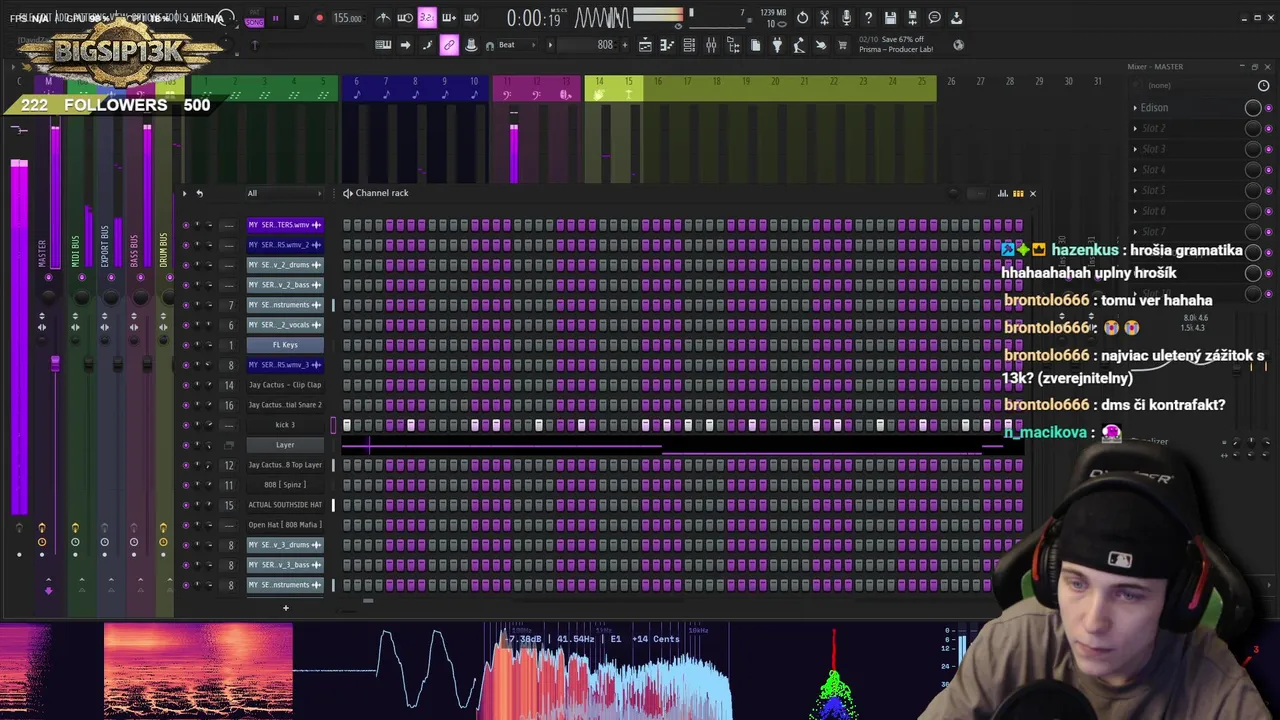This screenshot has width=1280, height=720.
Task: Add a new pattern with plus button
Action: [625, 45]
